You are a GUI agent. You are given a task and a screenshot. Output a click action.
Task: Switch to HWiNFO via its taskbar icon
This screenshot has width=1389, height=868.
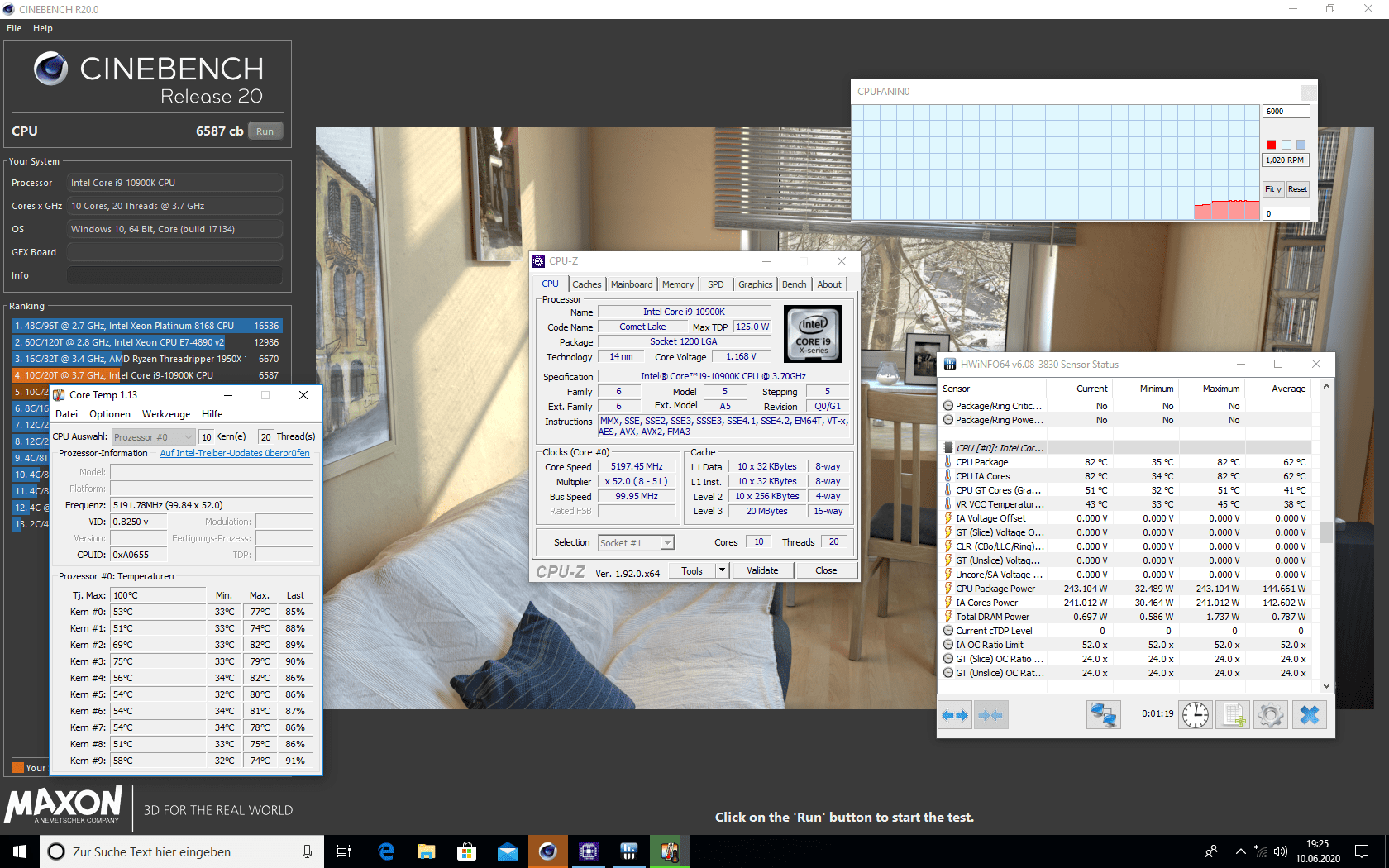point(629,851)
